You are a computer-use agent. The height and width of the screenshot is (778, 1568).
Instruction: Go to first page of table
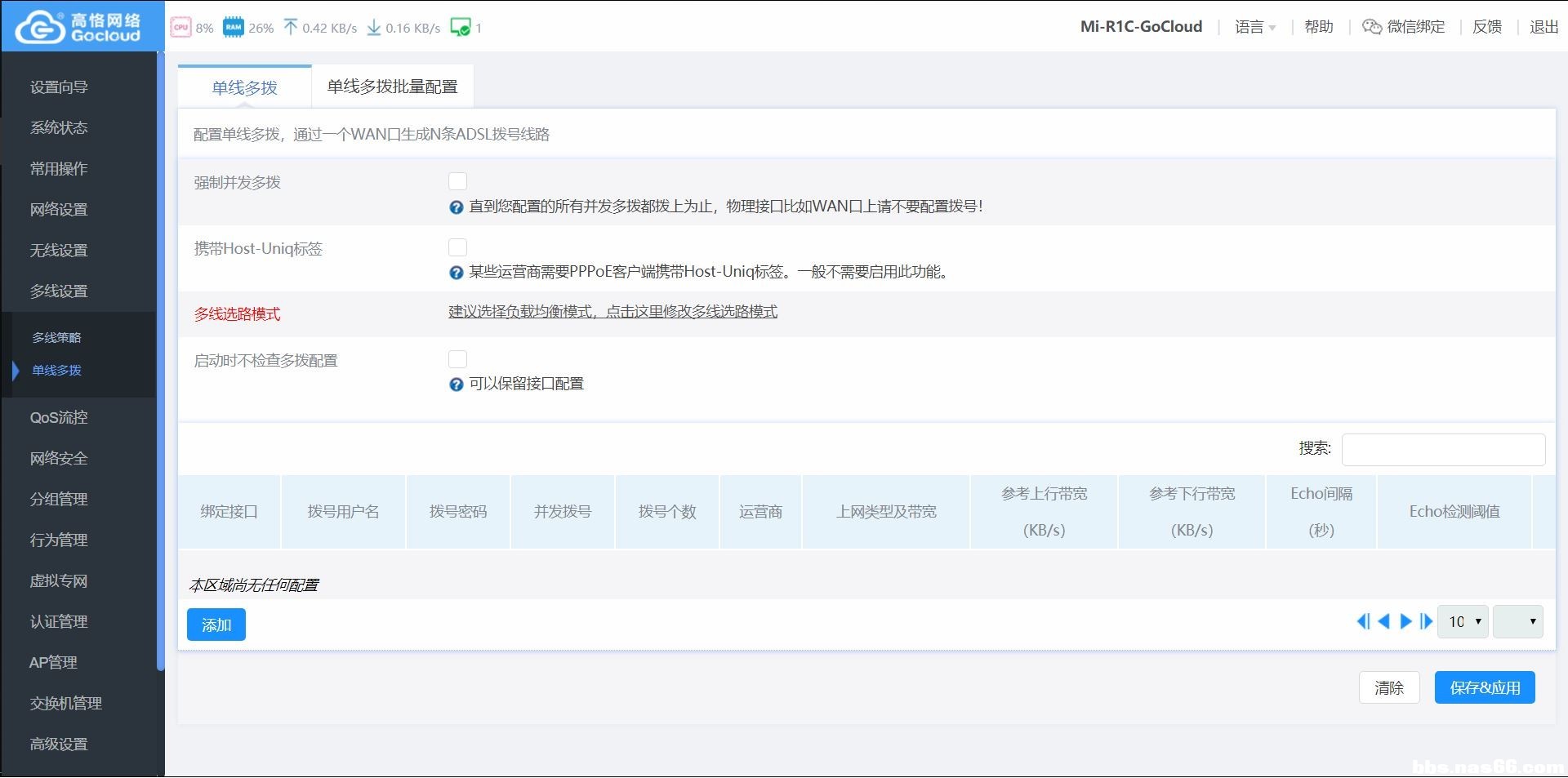[1362, 622]
